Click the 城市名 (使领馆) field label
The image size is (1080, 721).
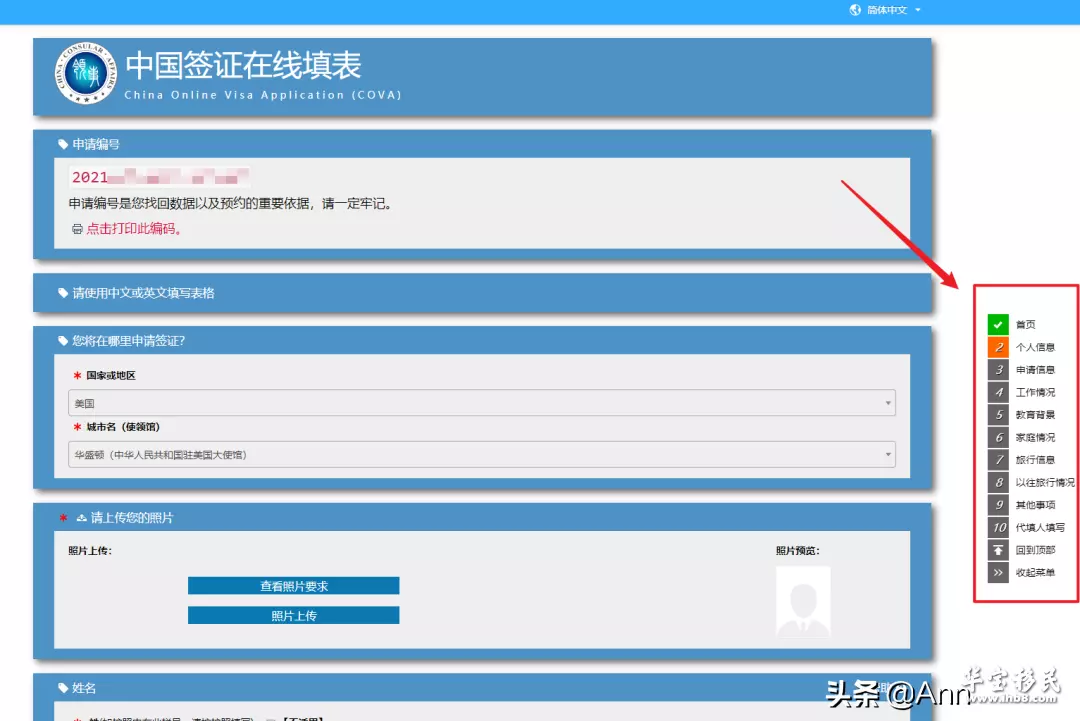(123, 427)
